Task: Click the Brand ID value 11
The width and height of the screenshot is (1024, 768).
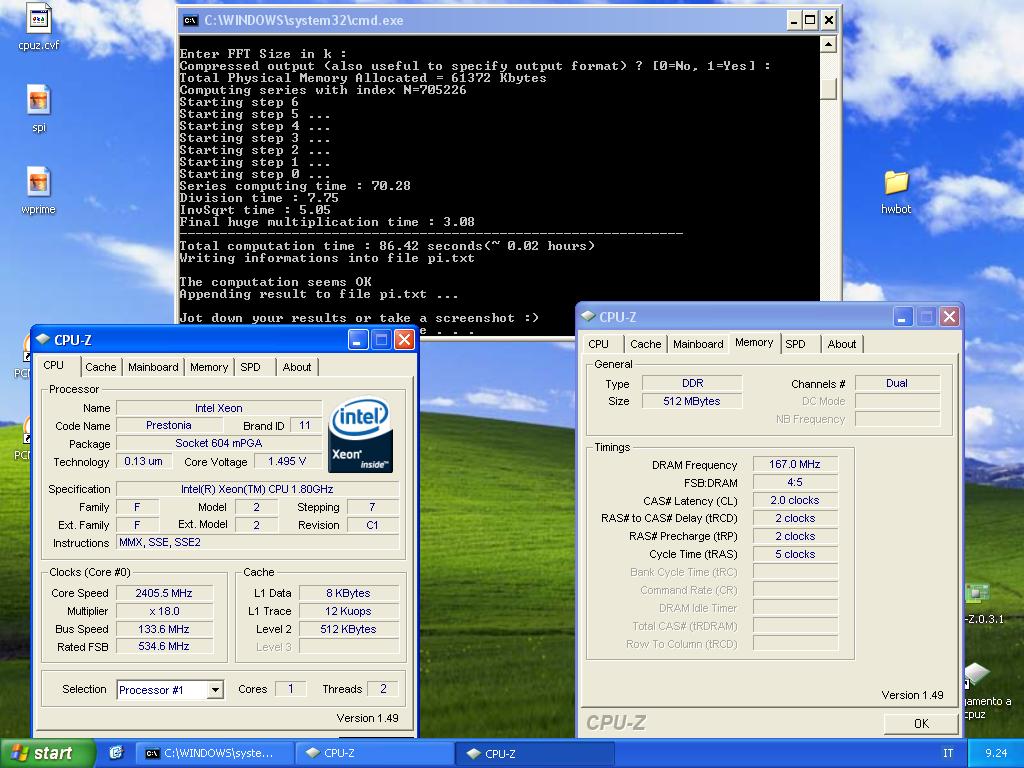Action: click(305, 425)
